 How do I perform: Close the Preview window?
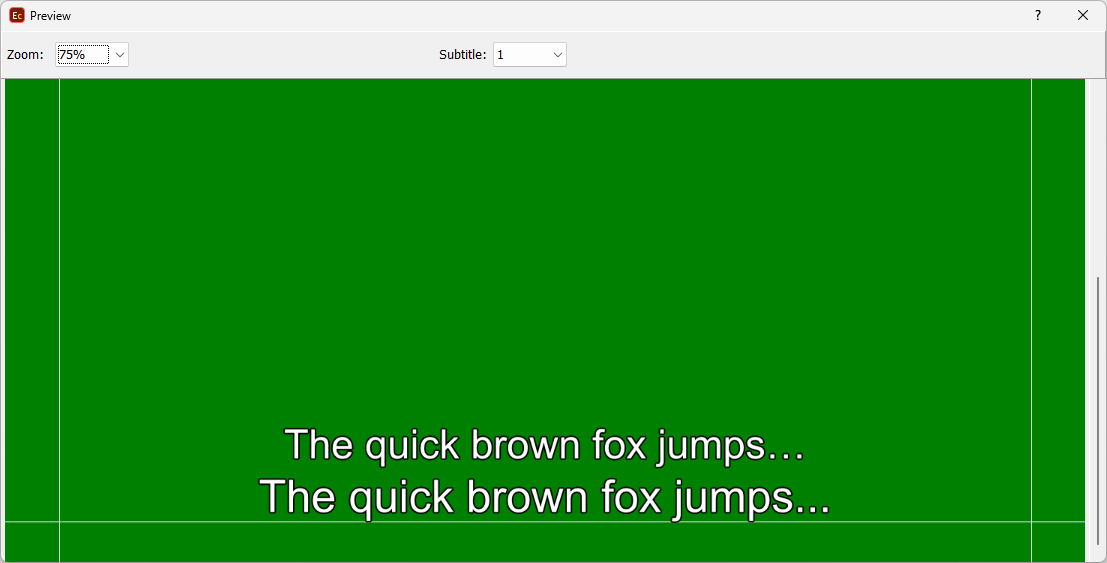pos(1083,16)
